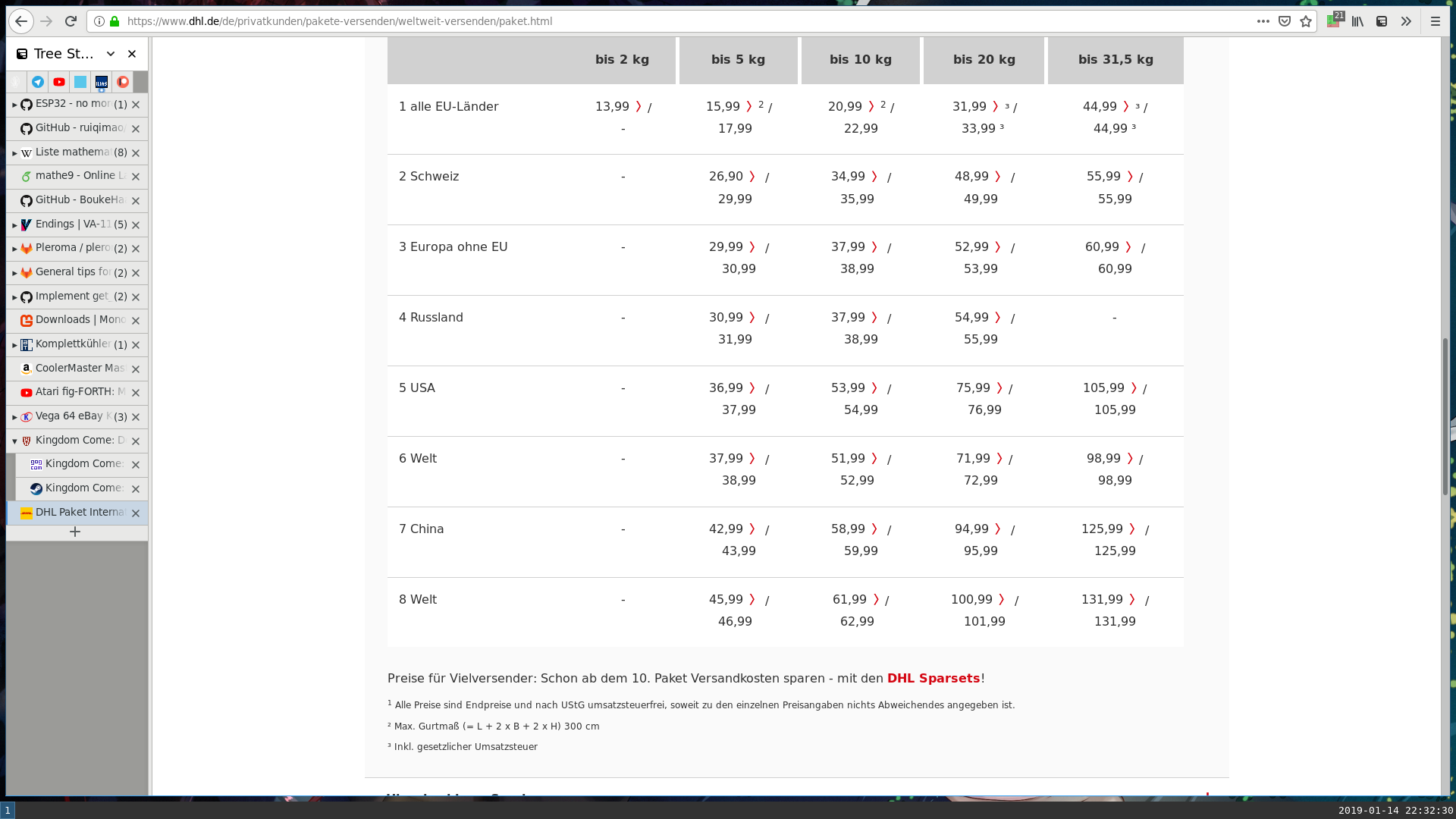Click the uMatrix extension icon with the 21 badge

[x=1334, y=20]
